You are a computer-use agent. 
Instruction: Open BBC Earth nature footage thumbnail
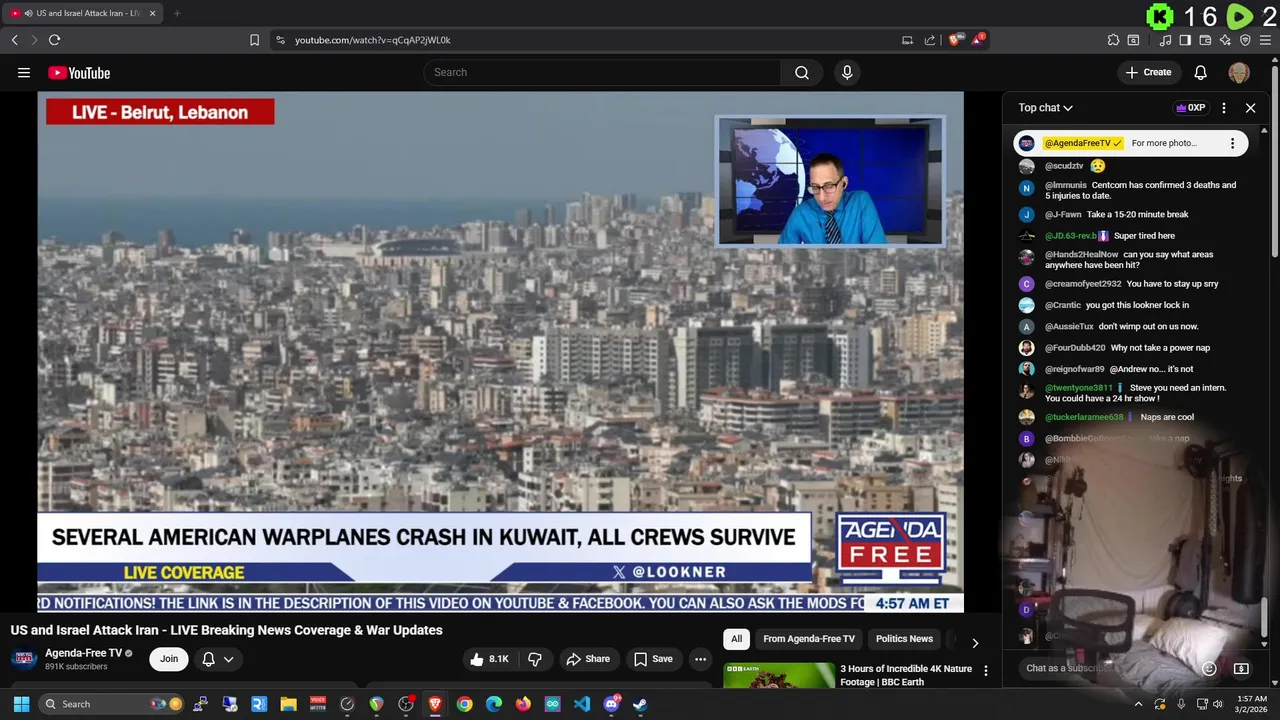[779, 677]
